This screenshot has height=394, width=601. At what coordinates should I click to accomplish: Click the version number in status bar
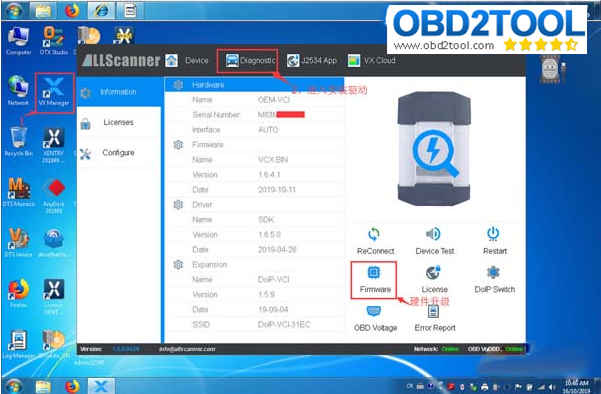126,349
